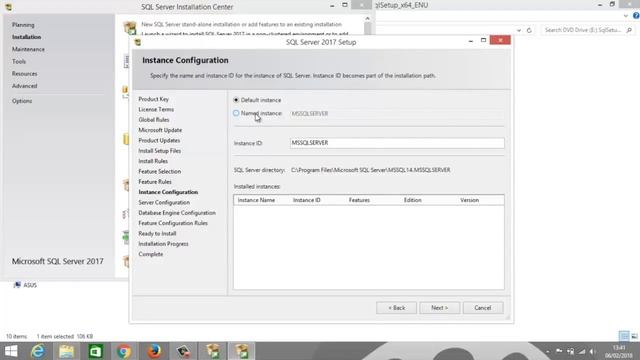Select the ASUS item in Explorer pane

[25, 285]
